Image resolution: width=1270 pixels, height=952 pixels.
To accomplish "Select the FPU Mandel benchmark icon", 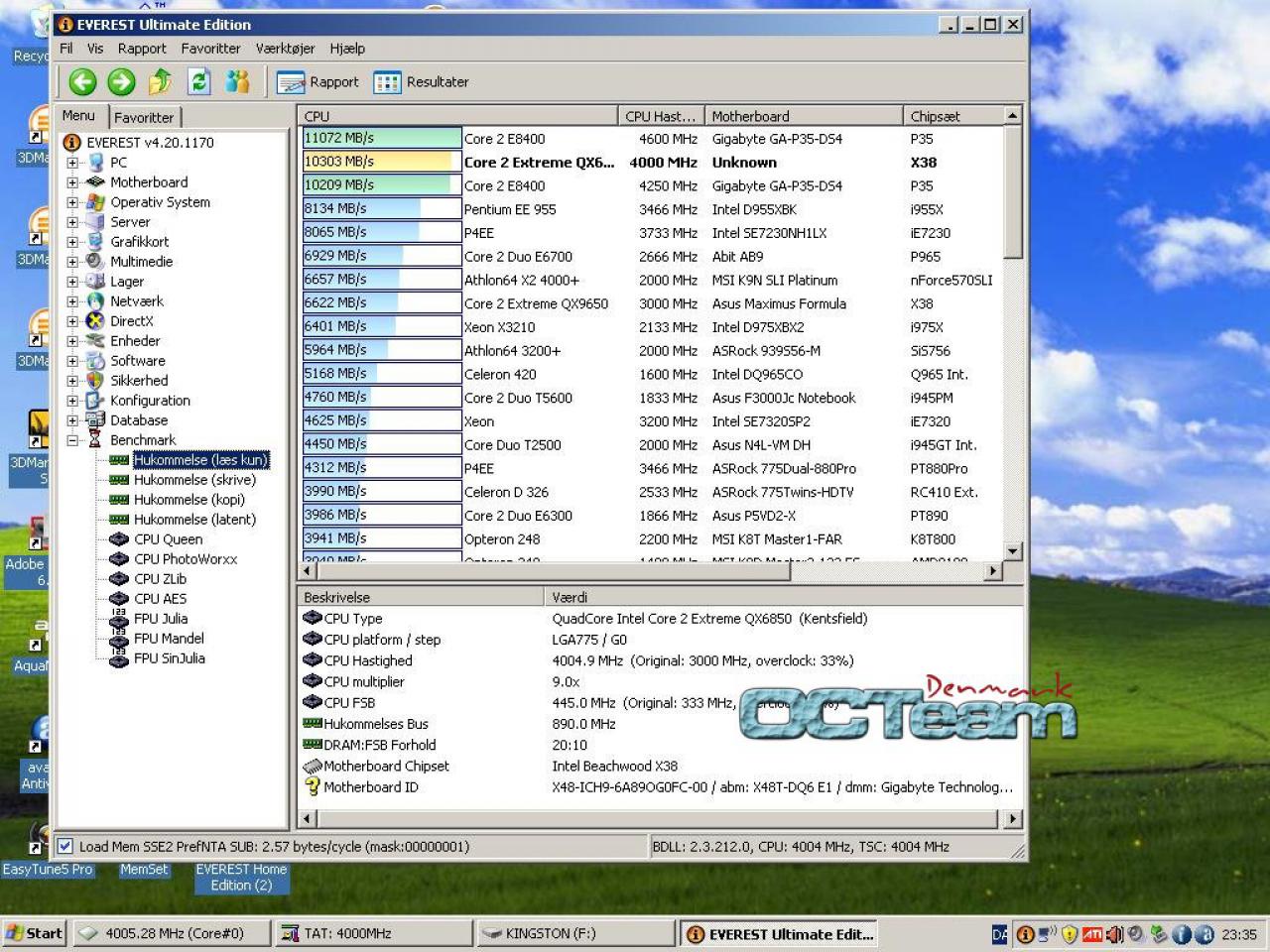I will pos(119,639).
